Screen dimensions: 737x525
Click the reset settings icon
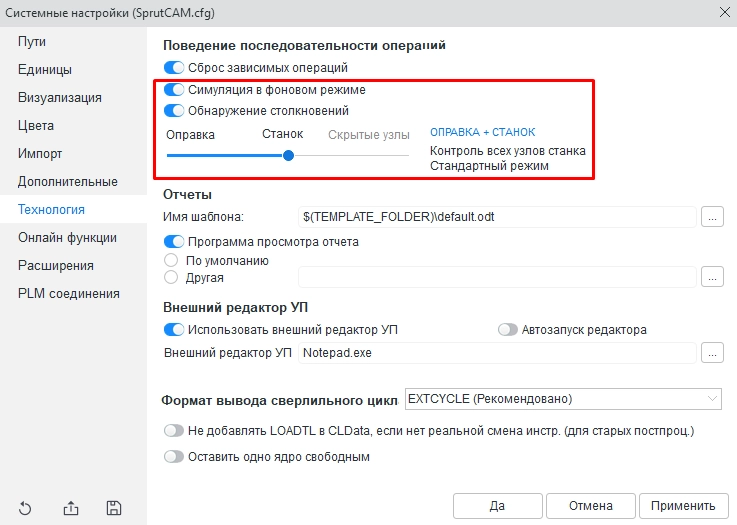pos(26,508)
